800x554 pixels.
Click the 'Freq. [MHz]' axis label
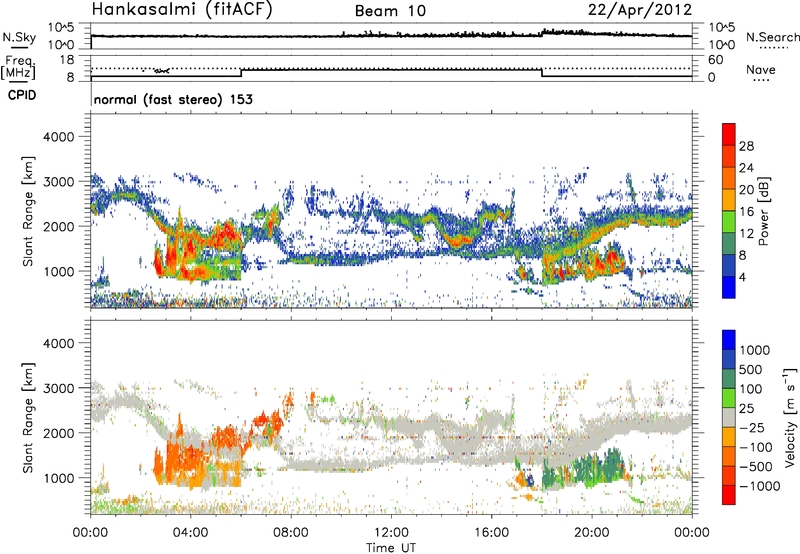coord(18,68)
